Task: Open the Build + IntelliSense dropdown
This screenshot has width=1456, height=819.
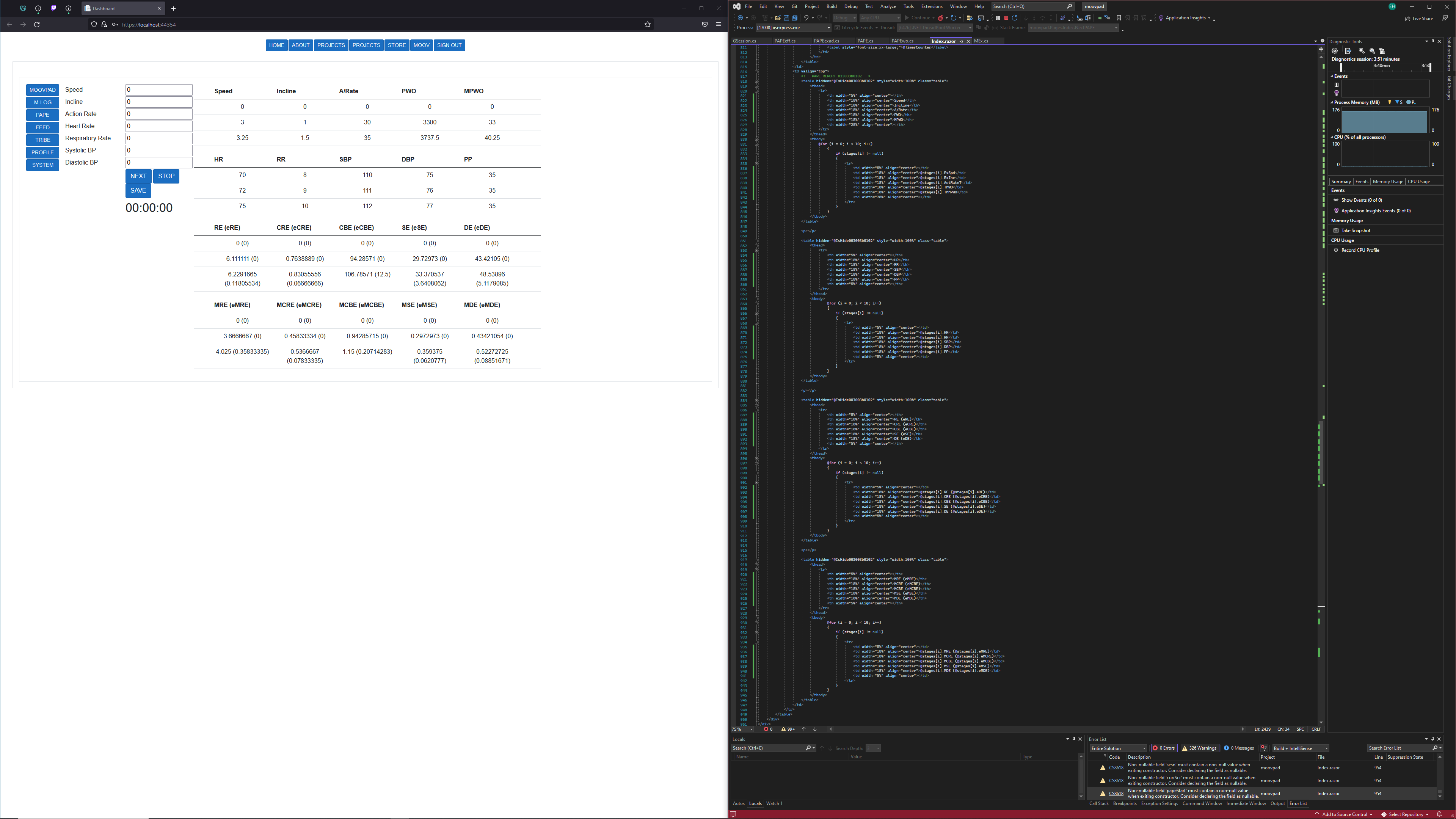Action: click(1301, 748)
